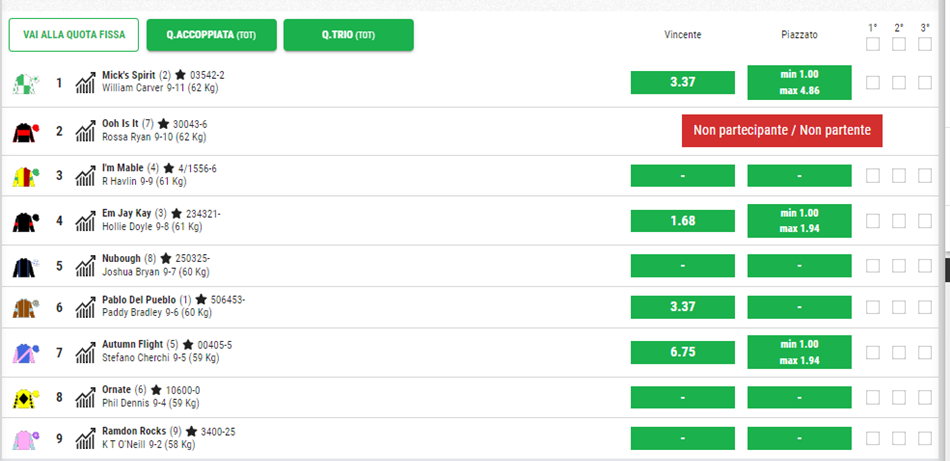
Task: Check the 1° column header checkbox
Action: (x=873, y=44)
